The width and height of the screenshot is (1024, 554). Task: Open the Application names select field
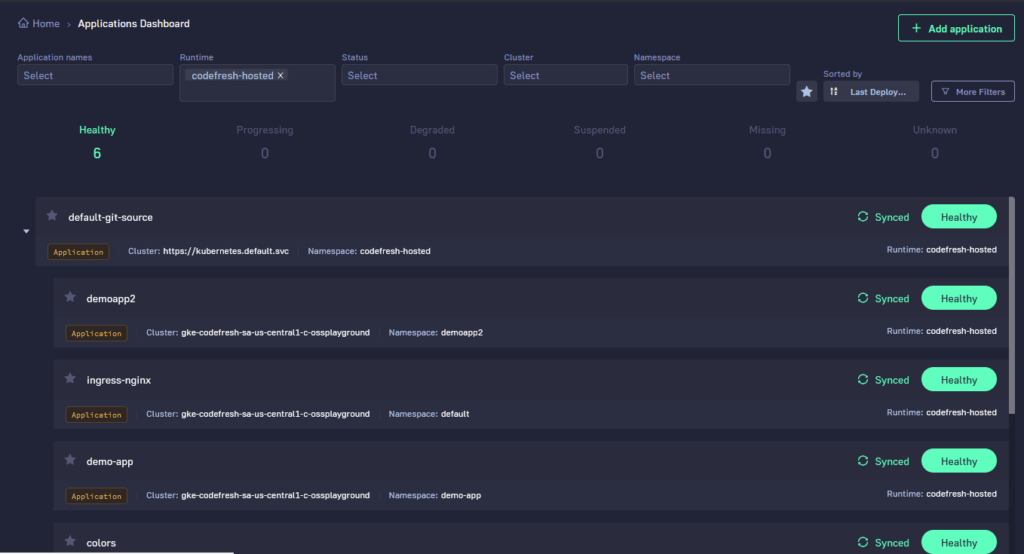point(95,75)
